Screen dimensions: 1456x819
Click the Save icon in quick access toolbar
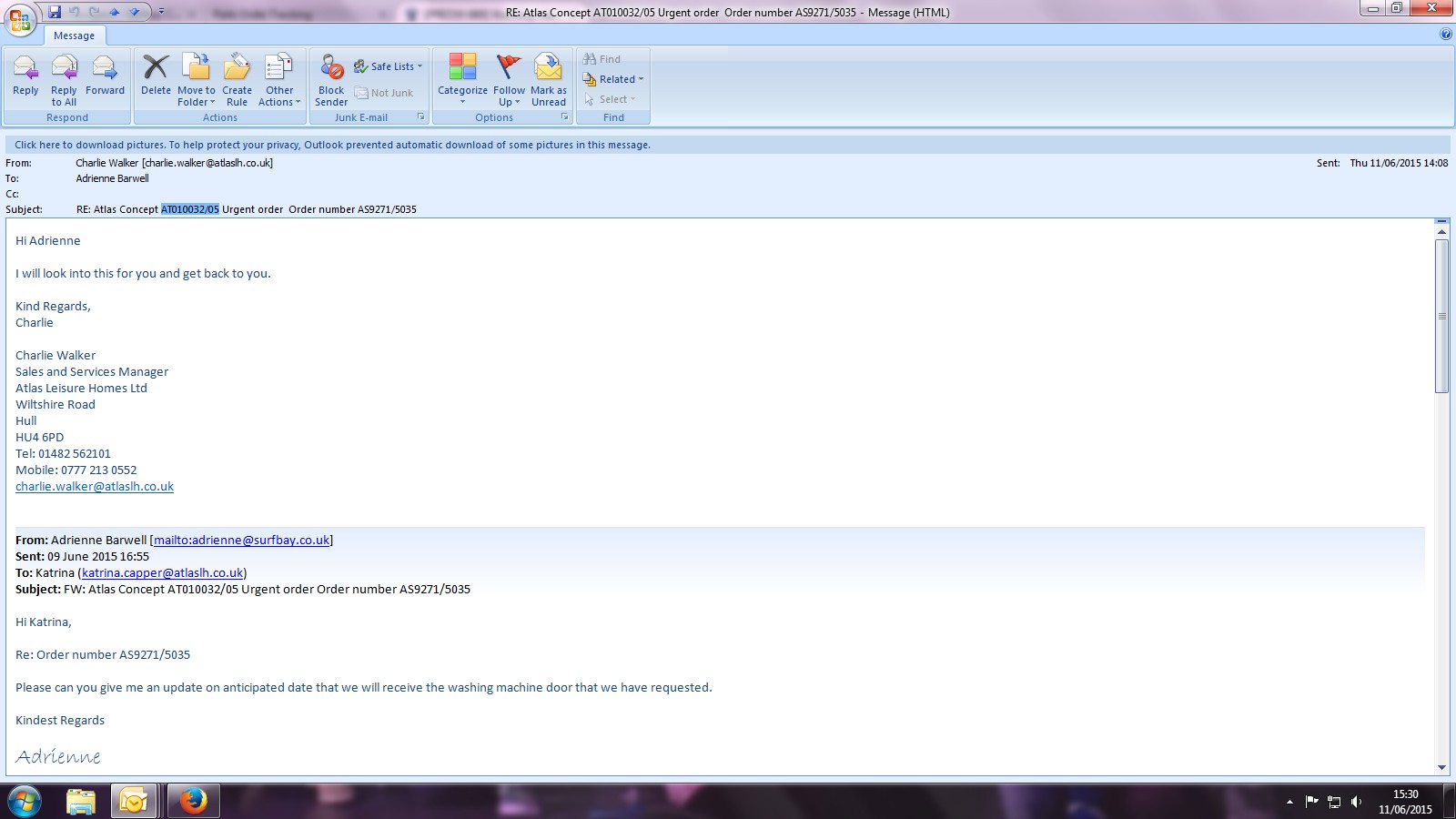pos(55,12)
